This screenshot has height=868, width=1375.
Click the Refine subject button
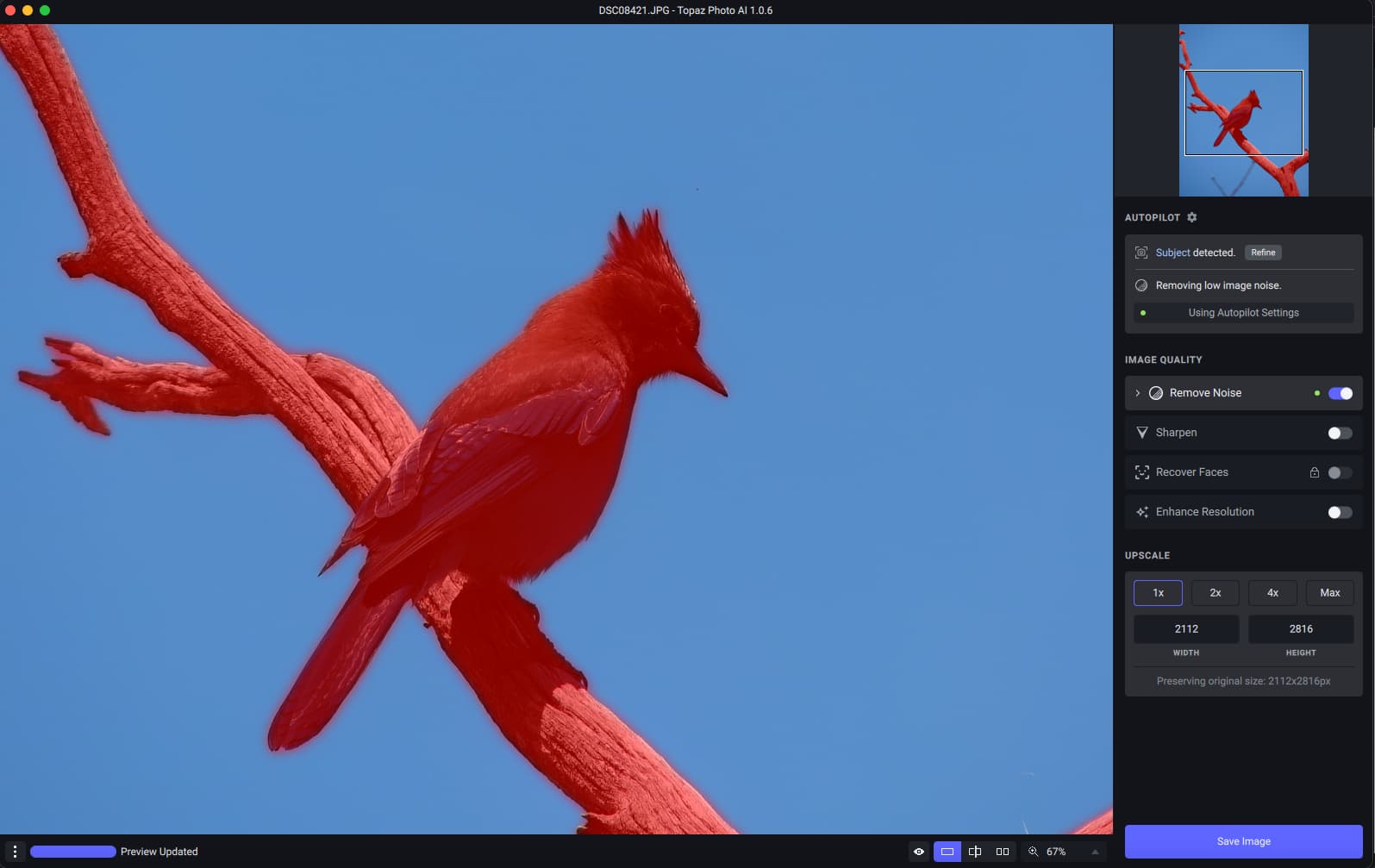click(x=1262, y=253)
